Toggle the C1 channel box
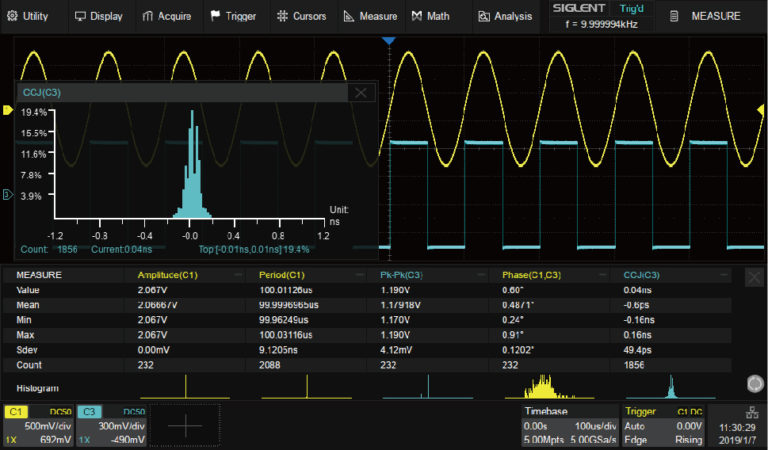The width and height of the screenshot is (768, 450). pyautogui.click(x=35, y=425)
